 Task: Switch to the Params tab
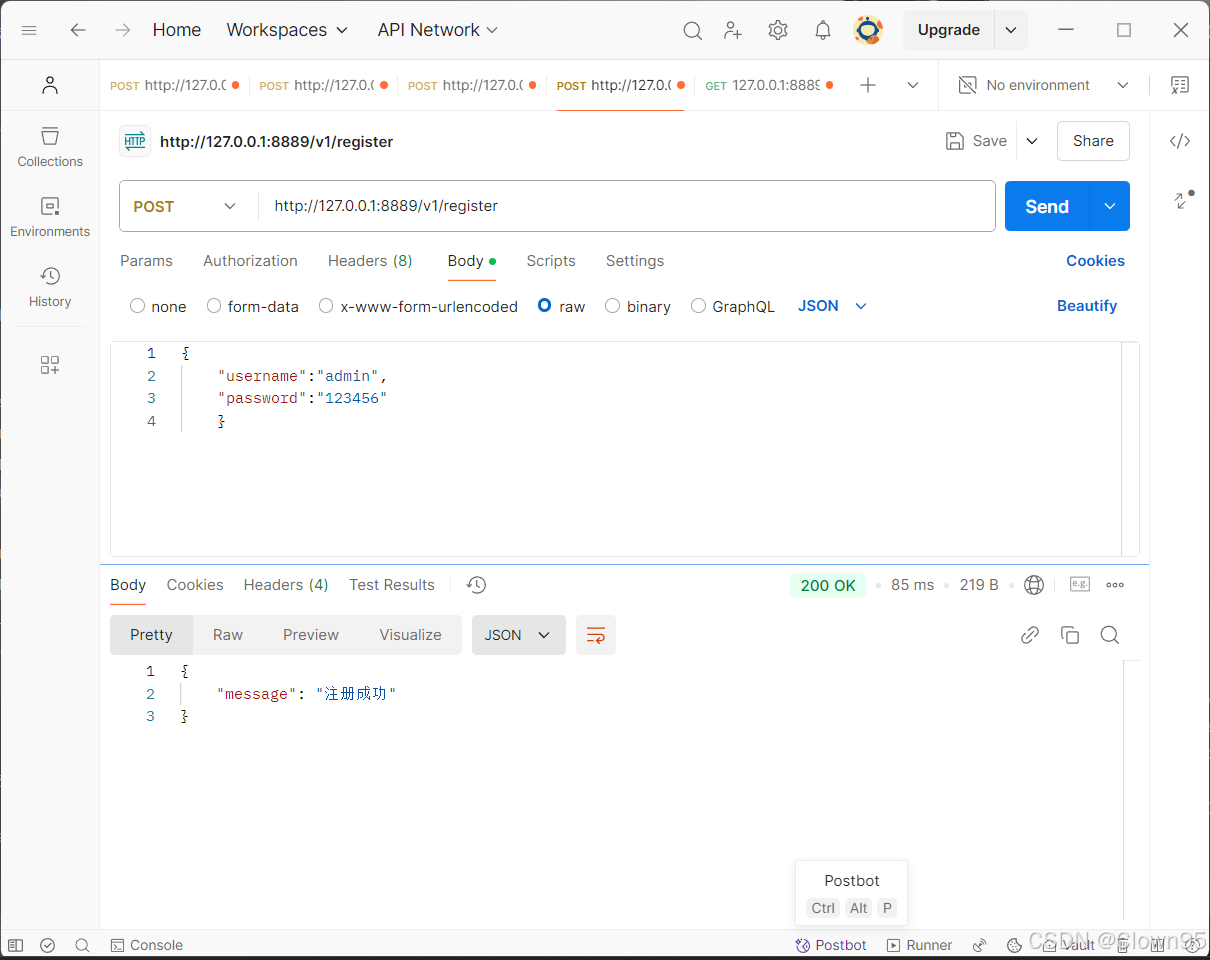(x=146, y=261)
